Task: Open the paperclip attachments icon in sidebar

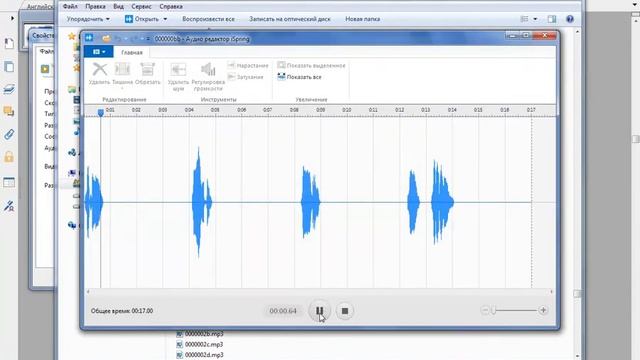Action: 9,134
